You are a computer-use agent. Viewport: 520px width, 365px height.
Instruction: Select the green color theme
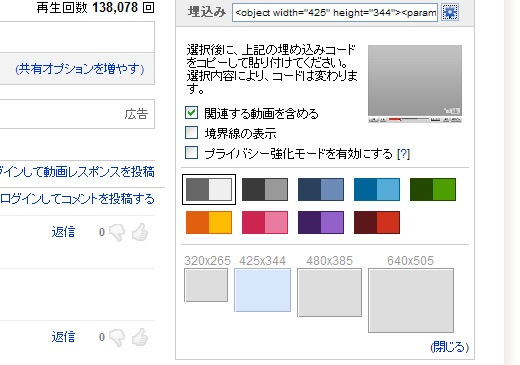(433, 189)
